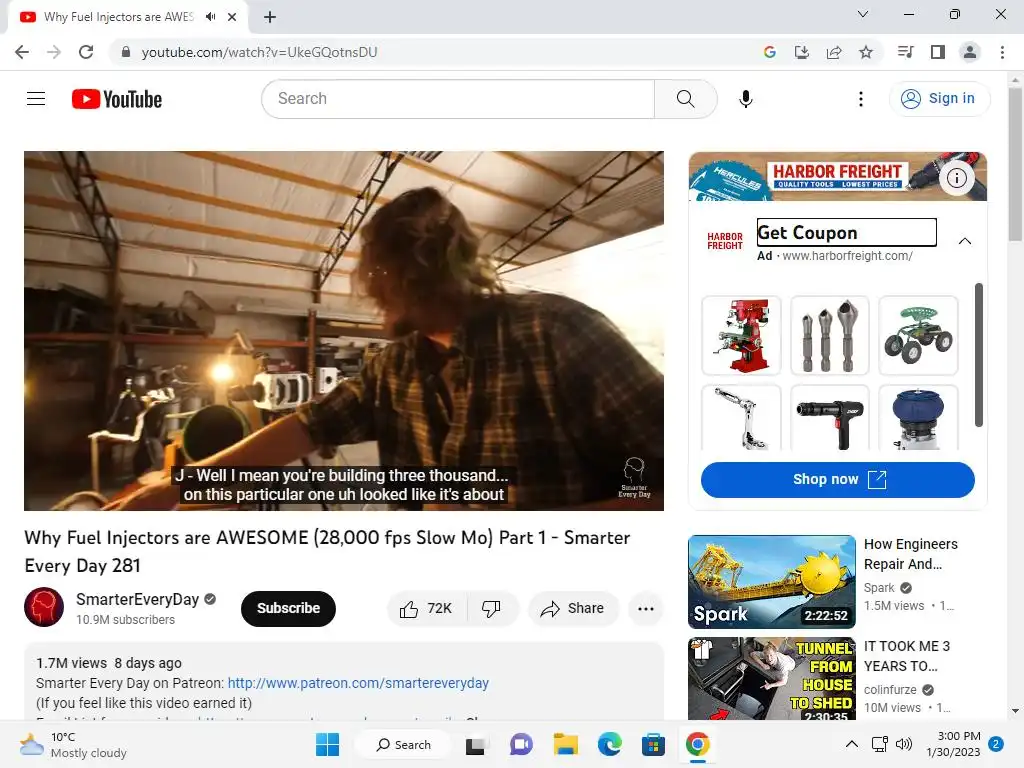Collapse the Harbor Freight ad panel chevron
Screen dimensions: 1024x768
965,241
